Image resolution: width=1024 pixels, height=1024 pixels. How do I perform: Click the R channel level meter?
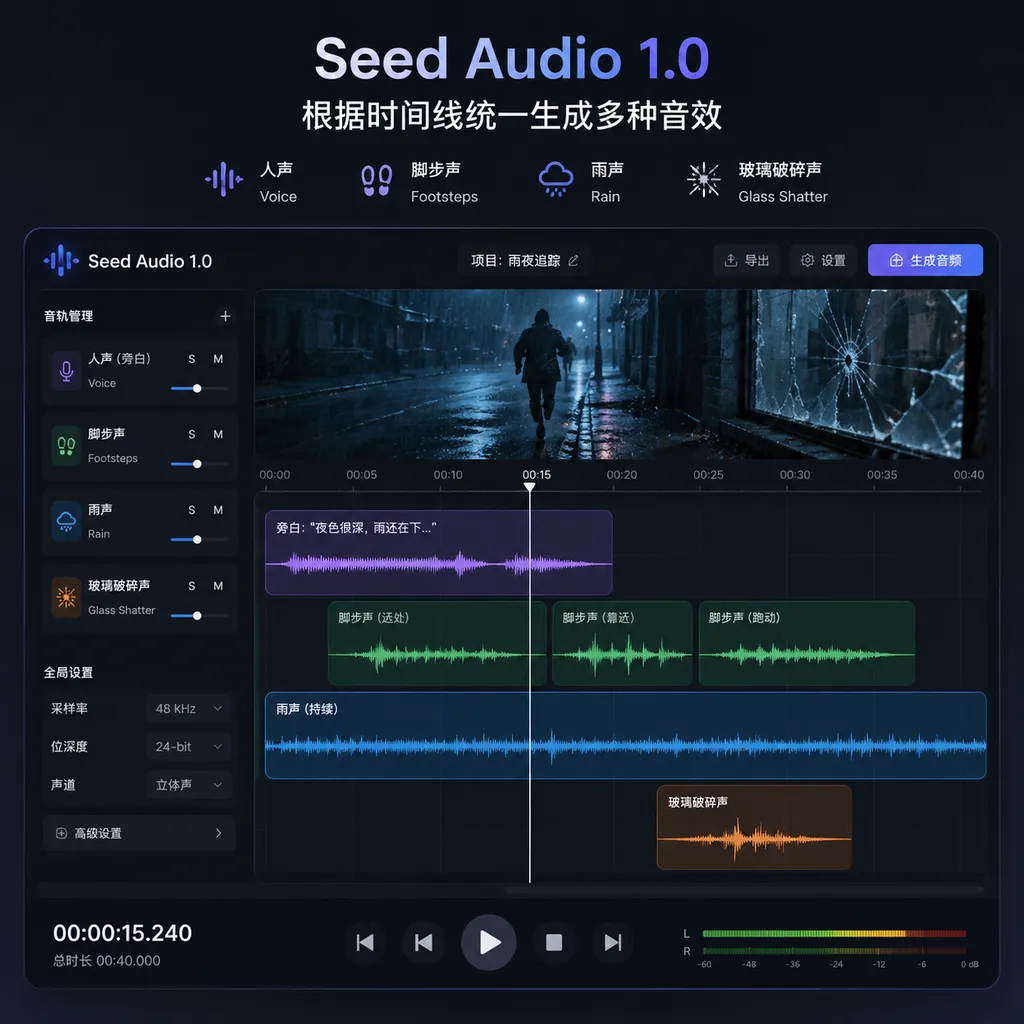click(x=834, y=951)
